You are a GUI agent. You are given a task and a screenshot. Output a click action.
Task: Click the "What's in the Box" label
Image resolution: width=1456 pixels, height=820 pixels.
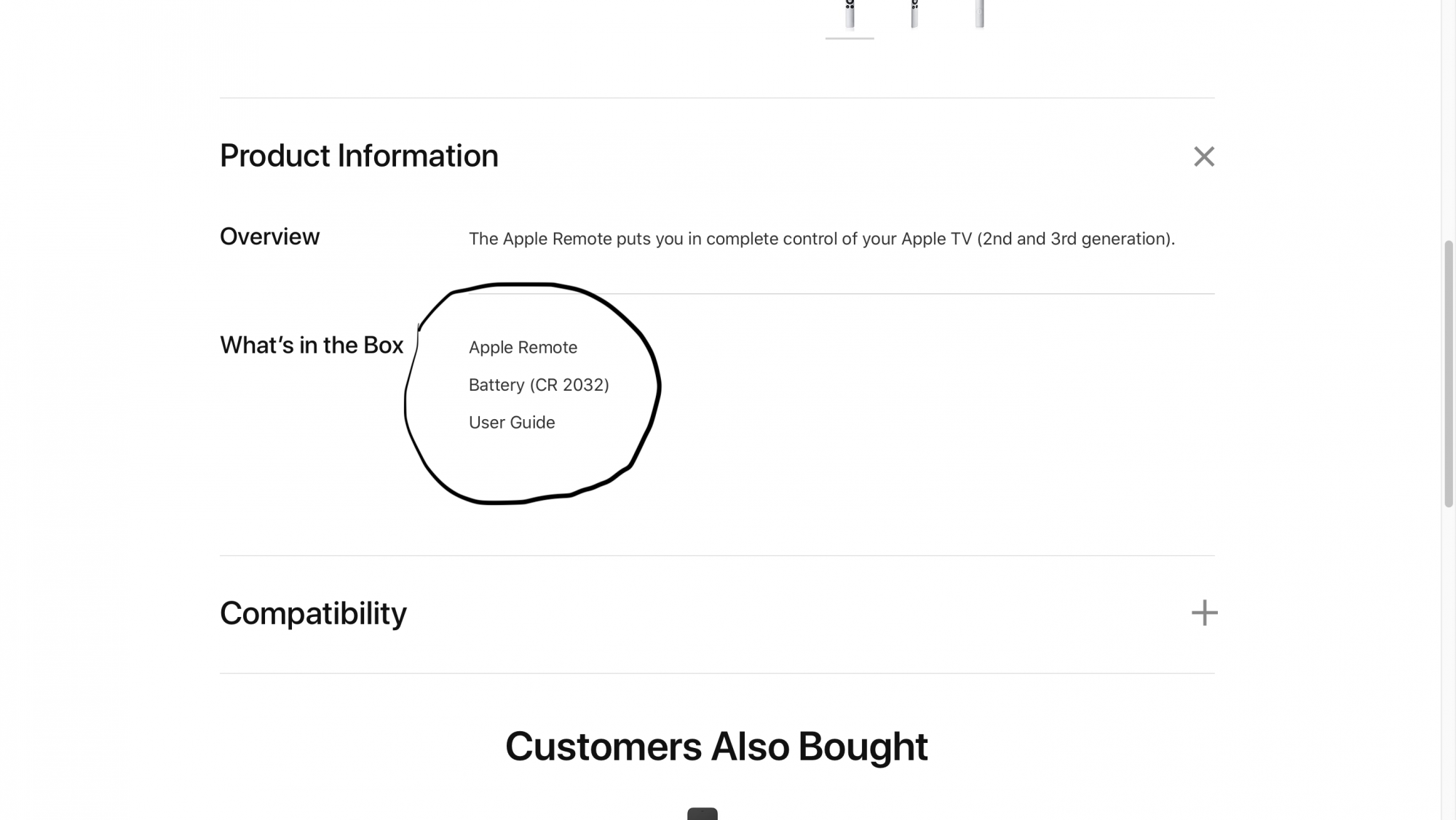click(x=311, y=345)
